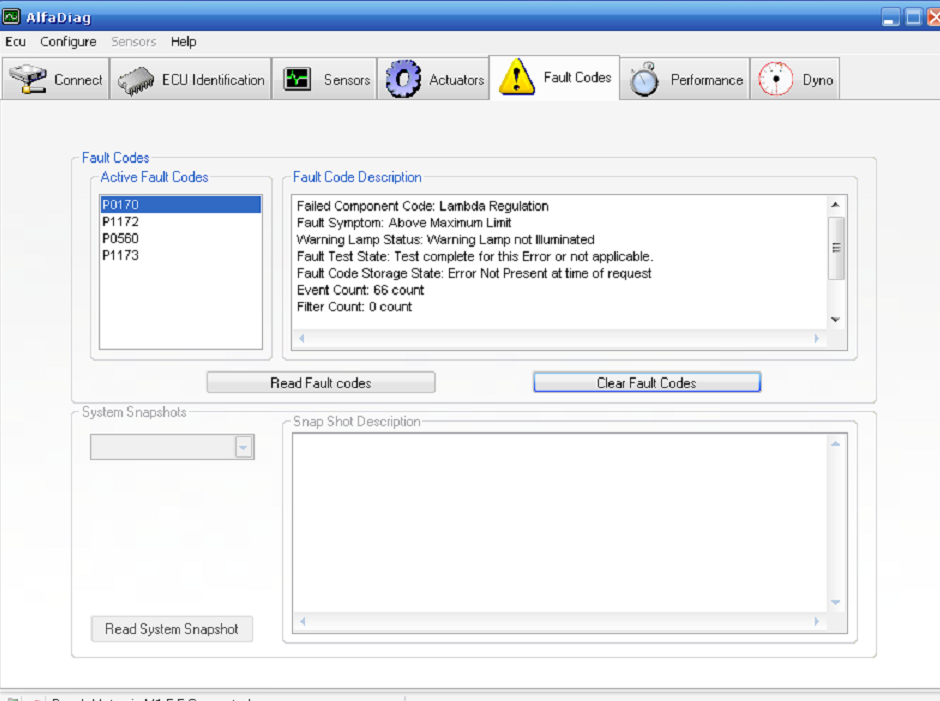Select fault code P0560
The width and height of the screenshot is (940, 701).
point(180,238)
